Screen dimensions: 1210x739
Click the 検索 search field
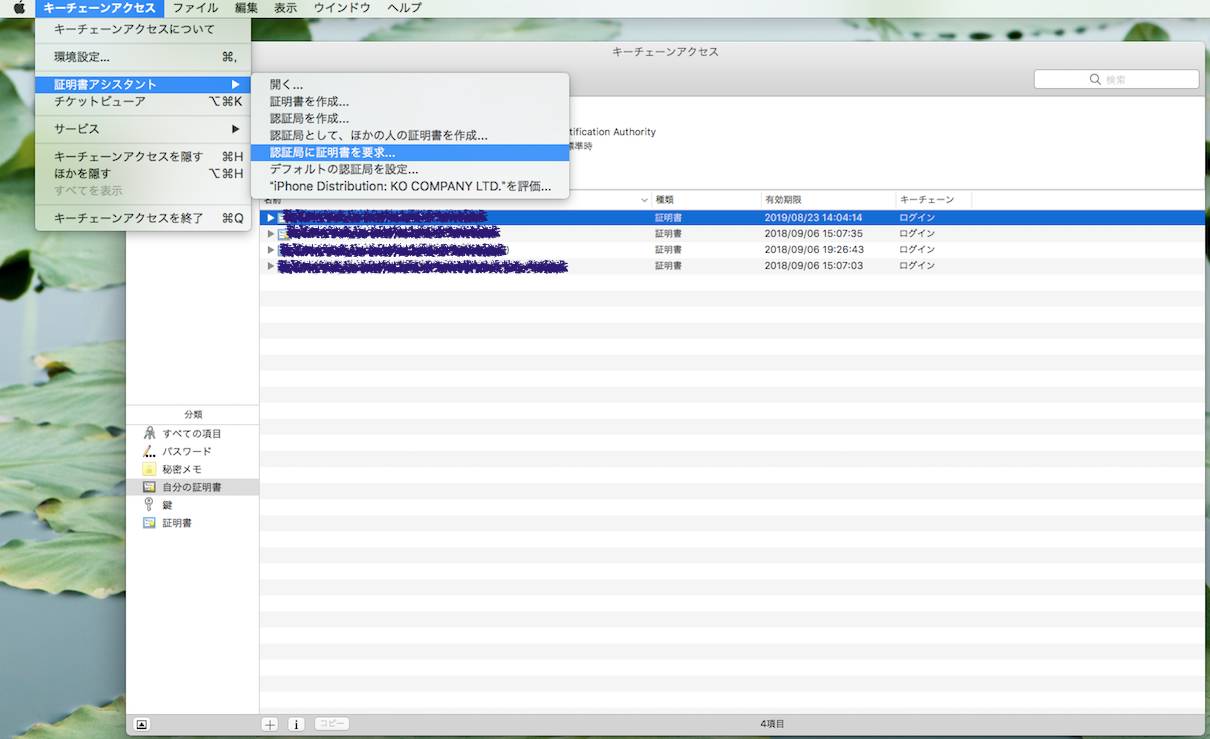pyautogui.click(x=1116, y=80)
